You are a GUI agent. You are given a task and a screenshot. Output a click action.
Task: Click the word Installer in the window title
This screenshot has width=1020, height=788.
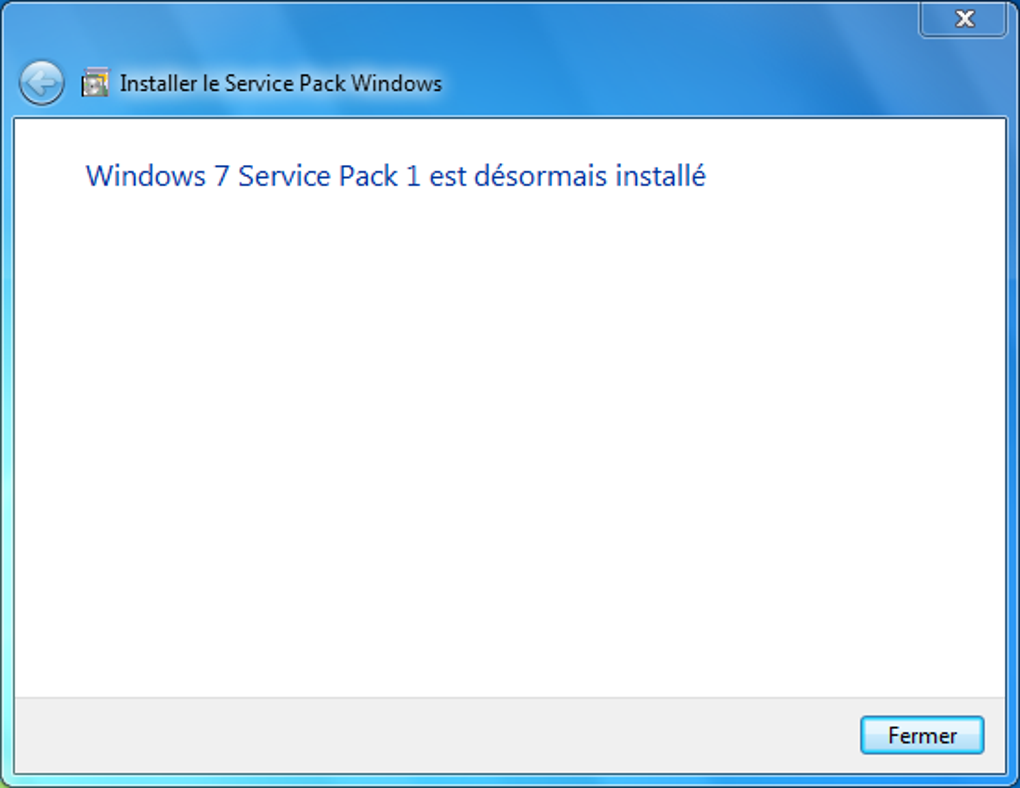click(x=158, y=83)
